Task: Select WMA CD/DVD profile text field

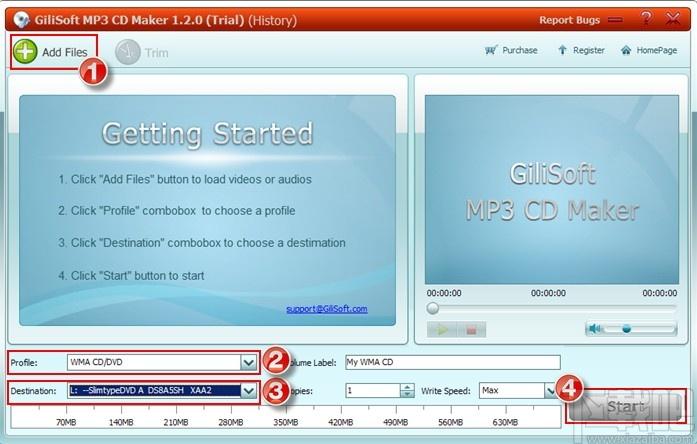Action: point(154,363)
